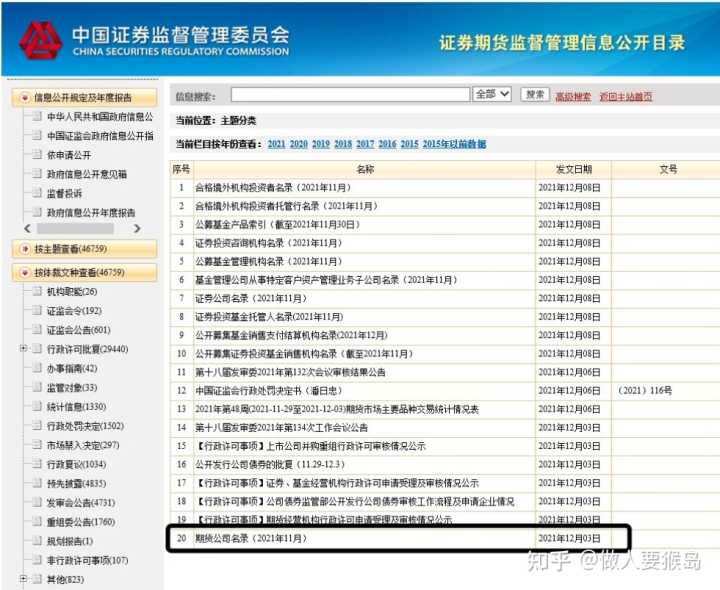Collapse the 按体裁文种查看(46759) section
The height and width of the screenshot is (590, 720).
(24, 273)
